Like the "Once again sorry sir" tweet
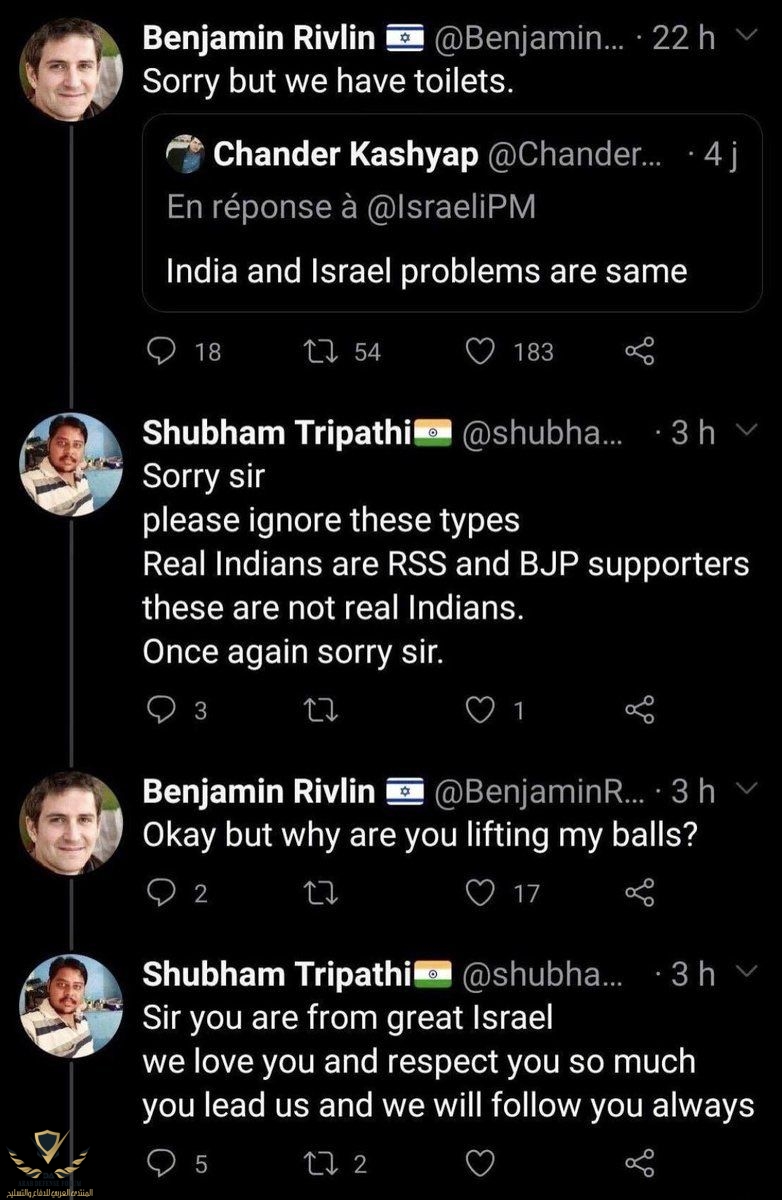782x1200 pixels. pyautogui.click(x=483, y=710)
